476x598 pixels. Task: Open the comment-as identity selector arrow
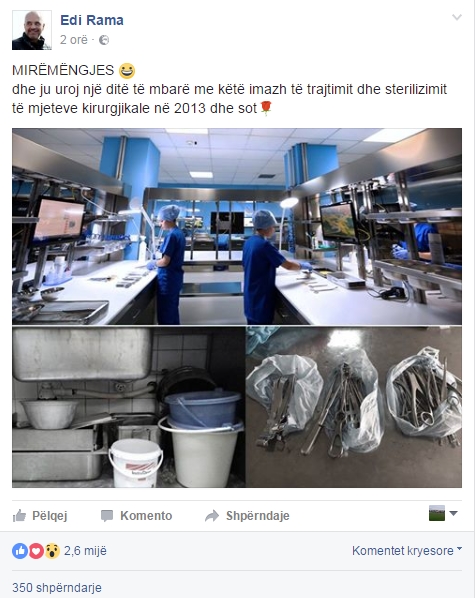pos(453,513)
